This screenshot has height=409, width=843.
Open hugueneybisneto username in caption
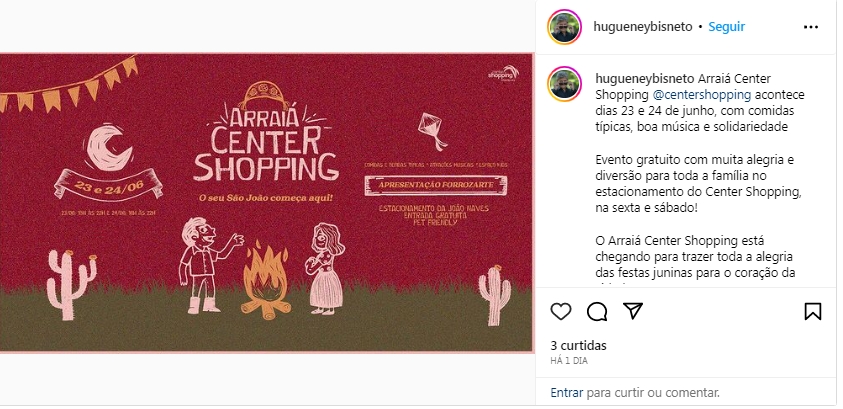pos(645,79)
